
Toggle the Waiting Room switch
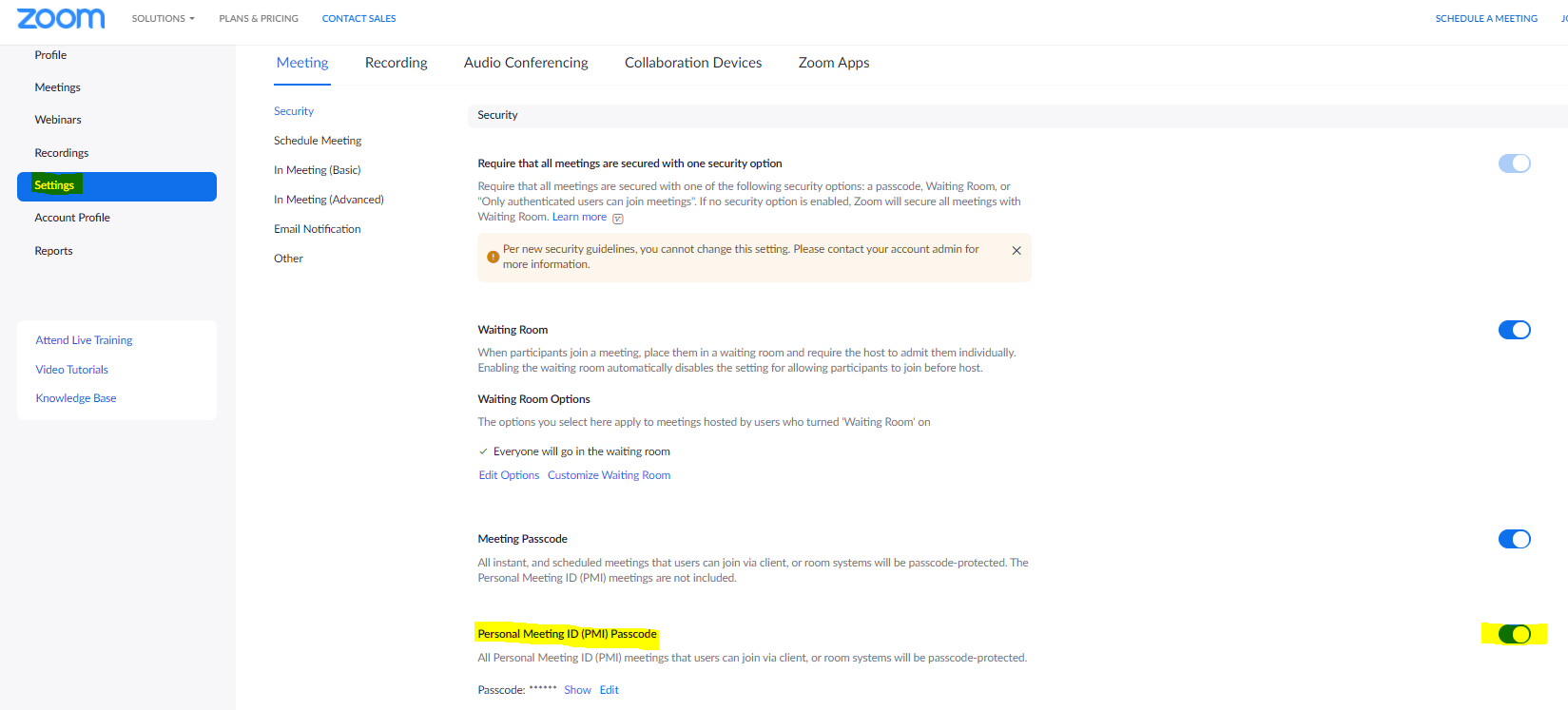[x=1514, y=330]
